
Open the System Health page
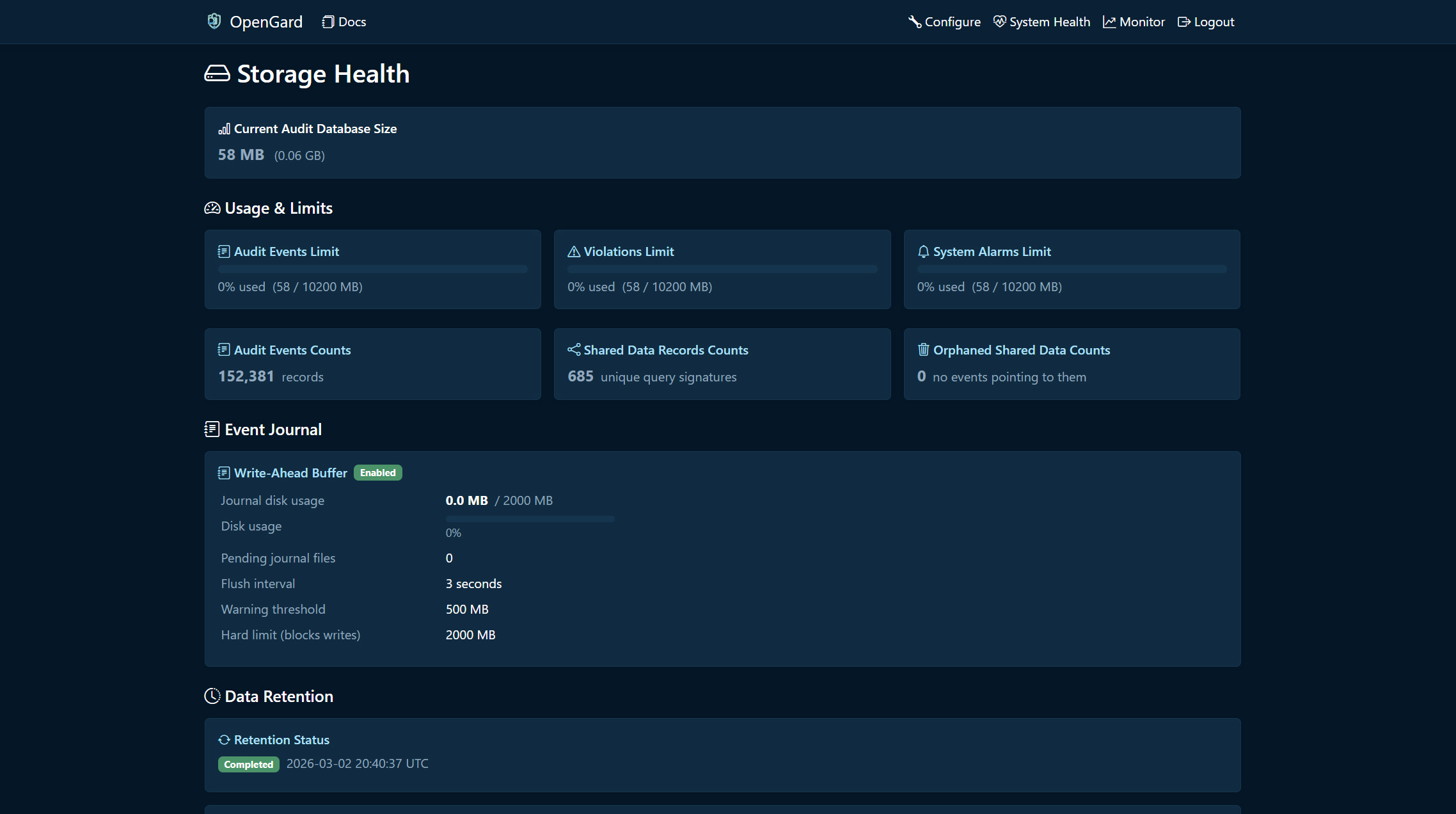click(x=1041, y=21)
